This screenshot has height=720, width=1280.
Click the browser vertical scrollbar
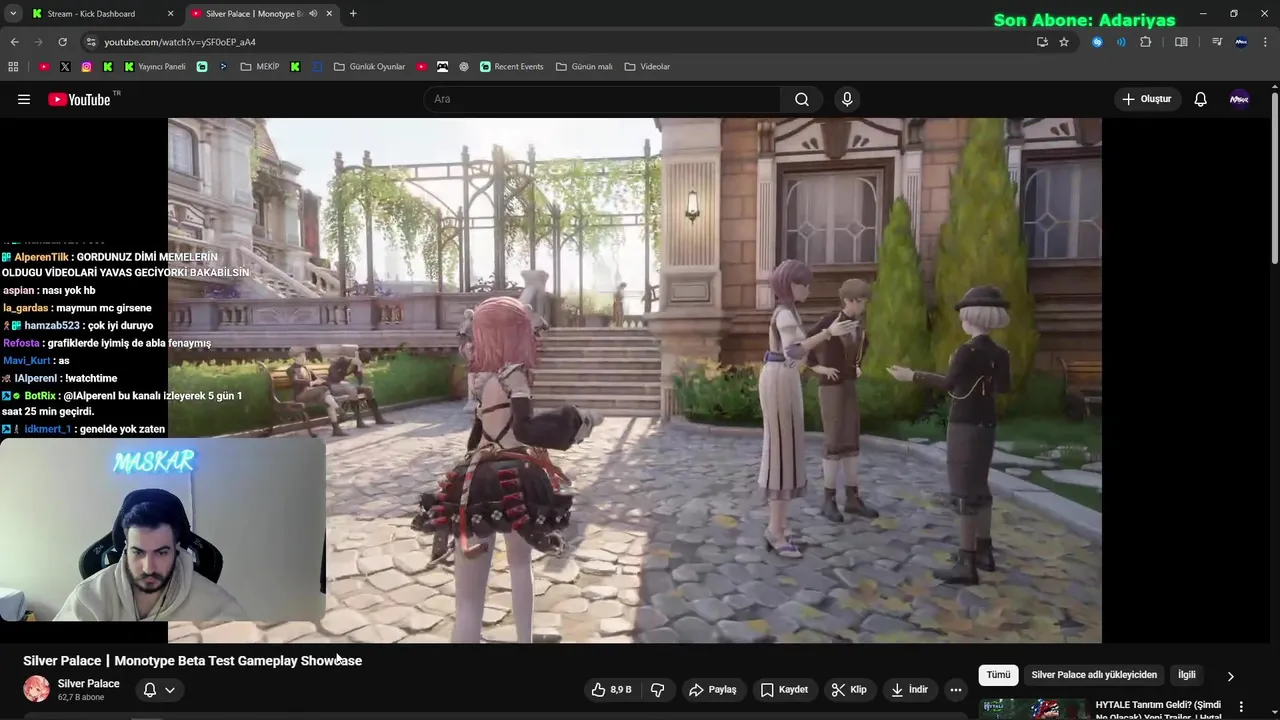coord(1275,180)
